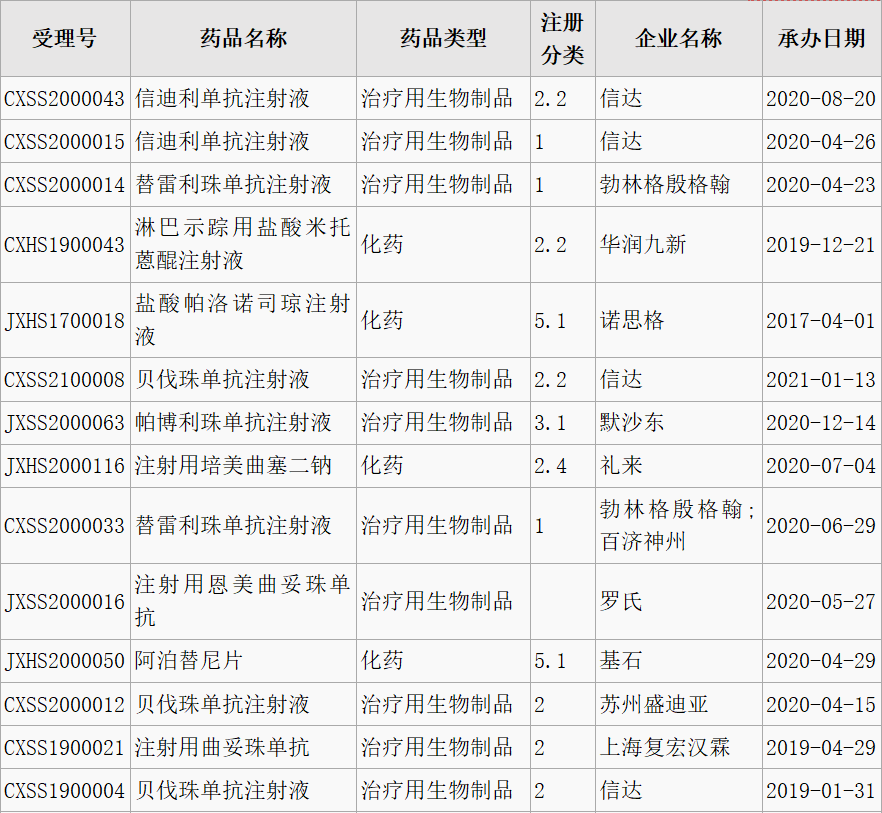
Task: Select cell CXSS2000012
Action: click(x=64, y=704)
